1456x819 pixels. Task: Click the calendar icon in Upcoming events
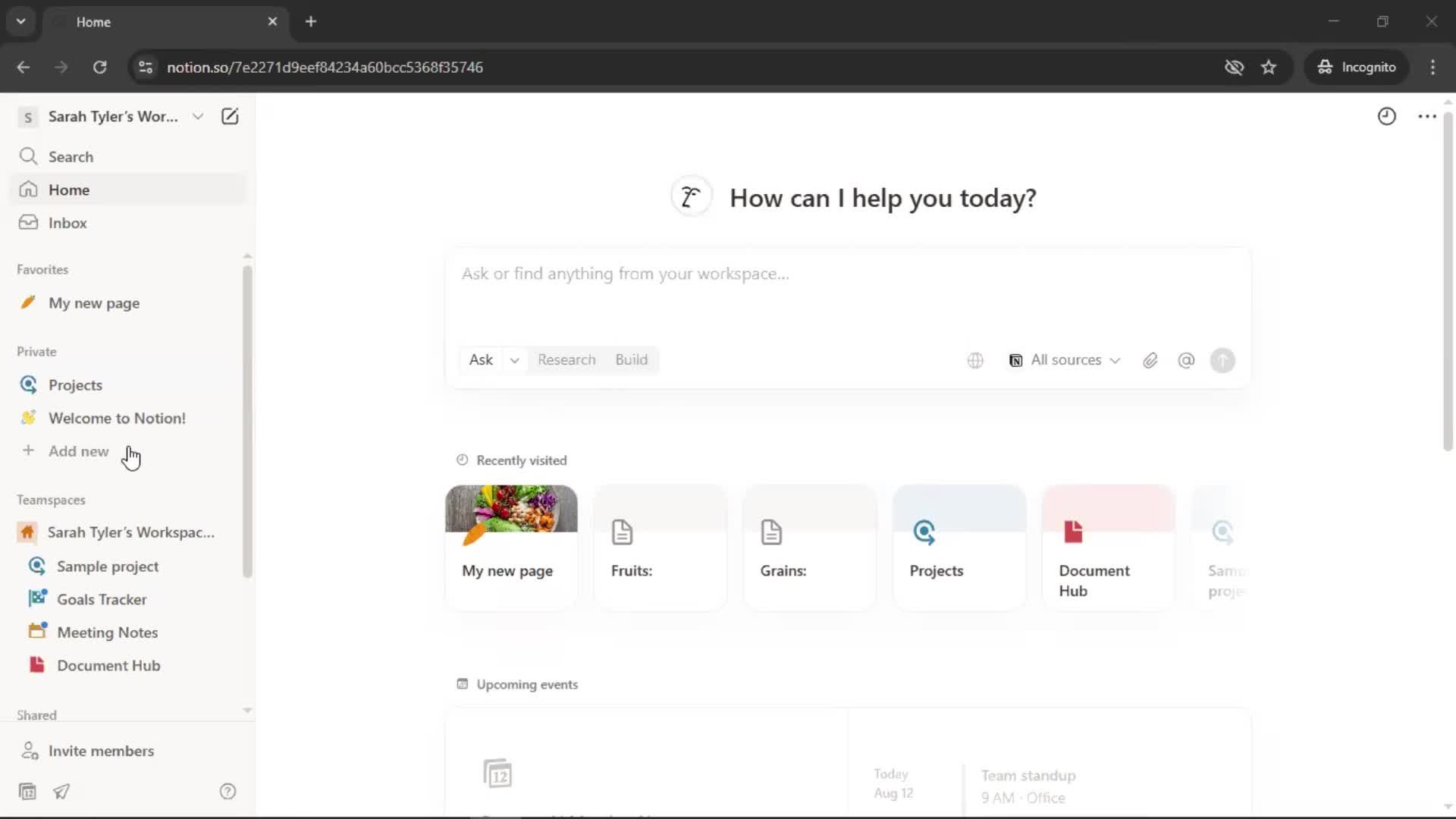click(497, 773)
